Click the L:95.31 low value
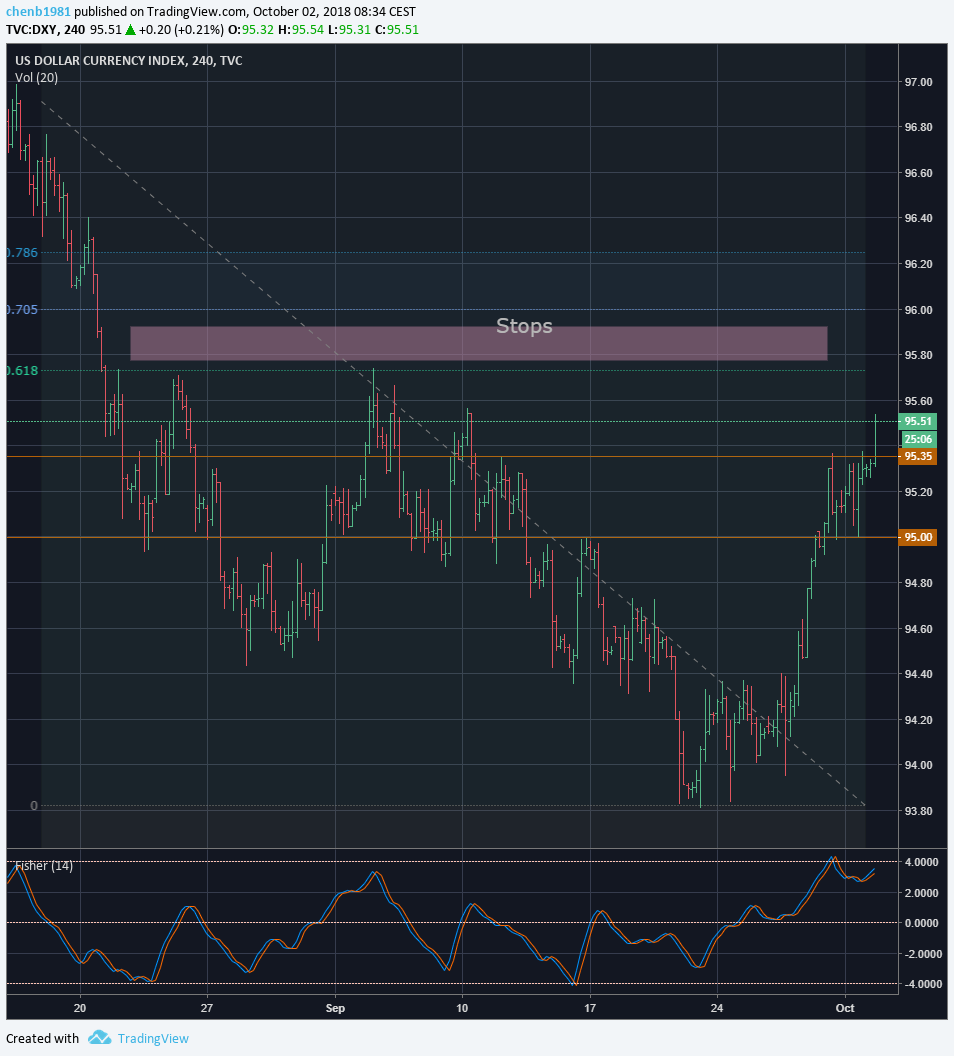This screenshot has height=1056, width=954. tap(349, 30)
